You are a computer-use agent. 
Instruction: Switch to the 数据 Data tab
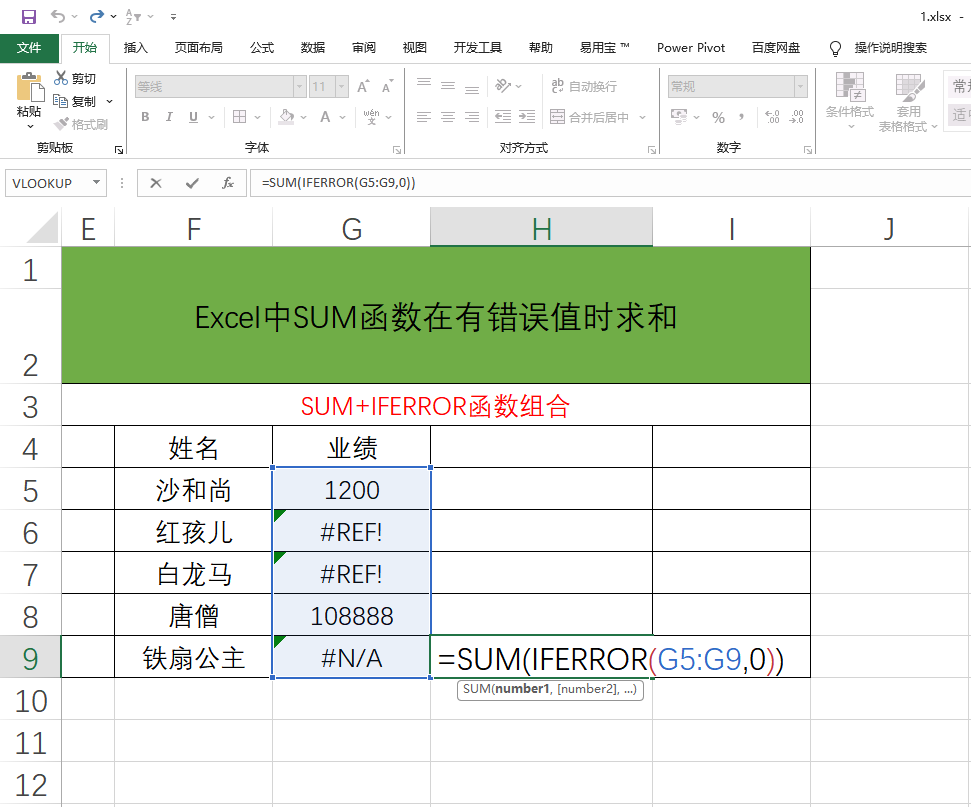313,48
